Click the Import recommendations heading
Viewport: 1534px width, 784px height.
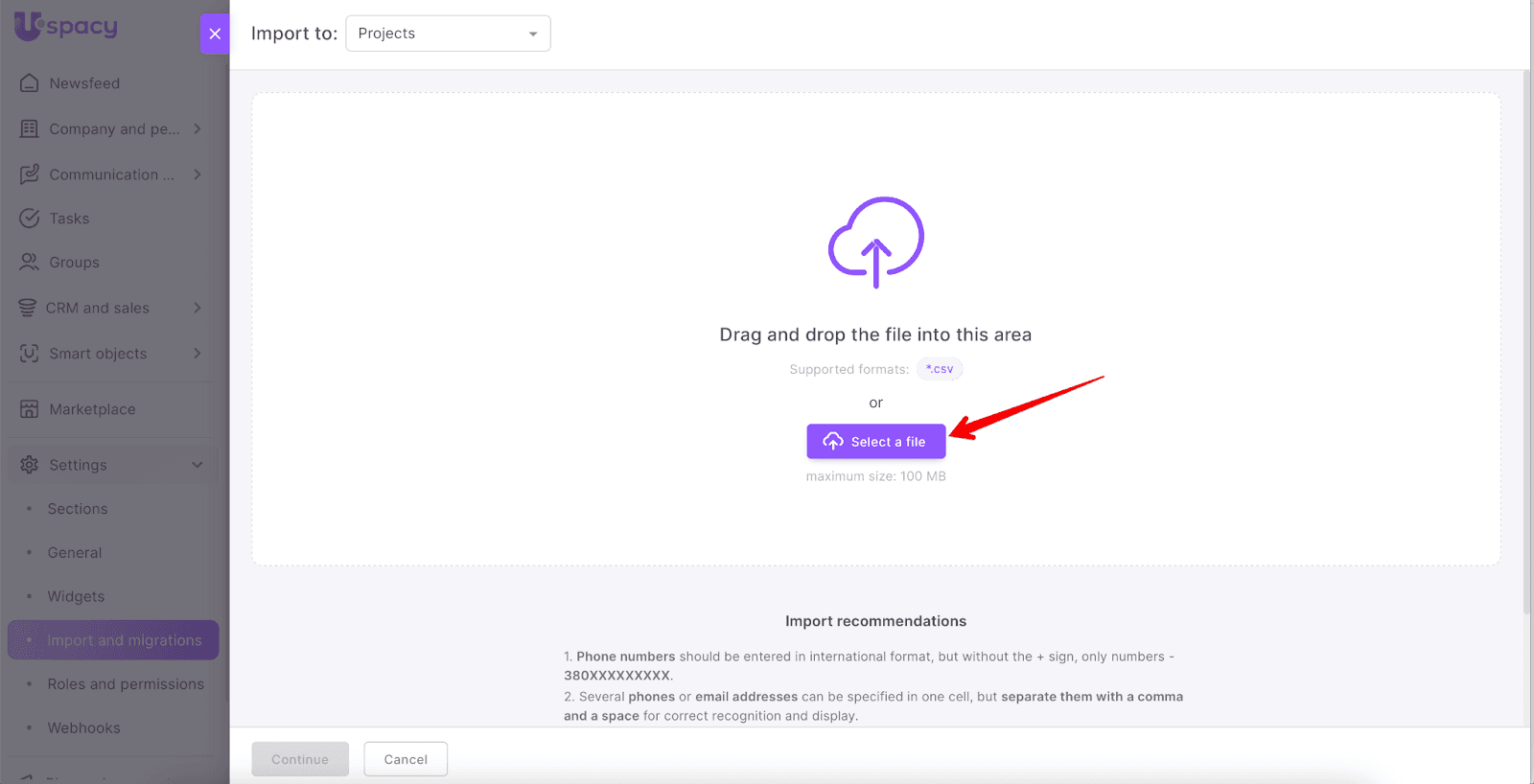875,621
